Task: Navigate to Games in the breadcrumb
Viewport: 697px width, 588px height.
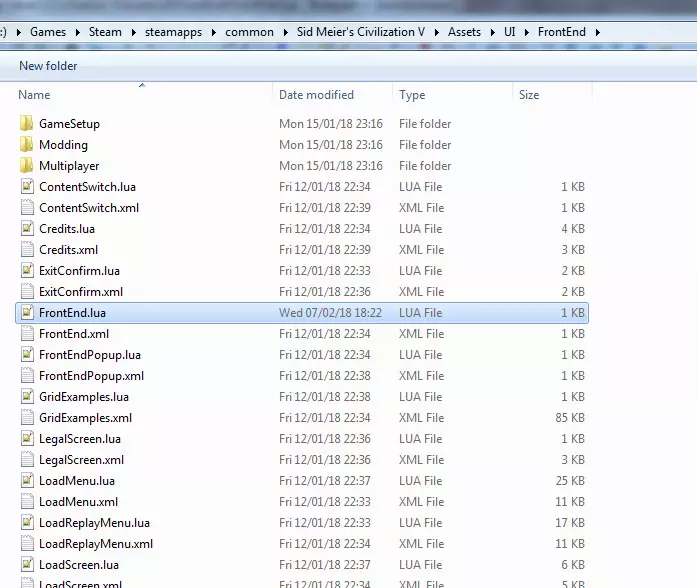Action: pos(48,32)
